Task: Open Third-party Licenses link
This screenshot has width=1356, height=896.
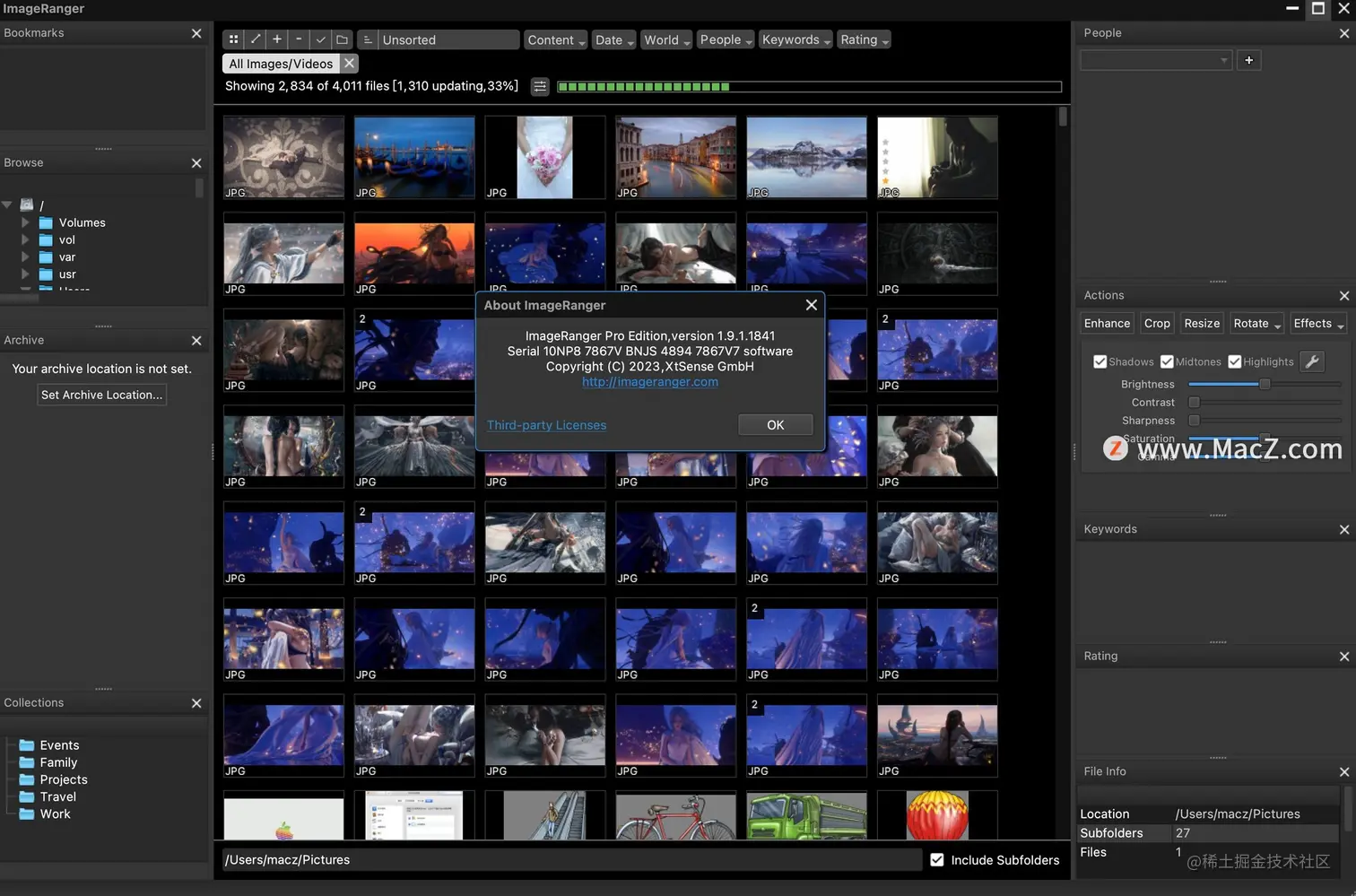Action: tap(546, 425)
